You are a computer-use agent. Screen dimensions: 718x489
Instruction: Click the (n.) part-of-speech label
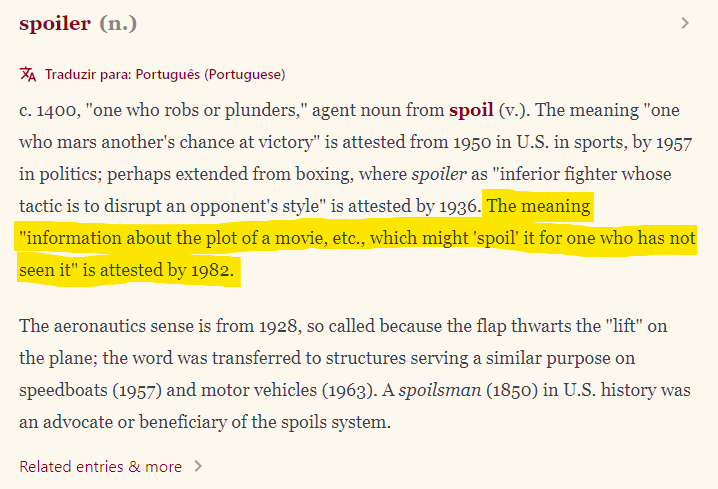pos(119,23)
